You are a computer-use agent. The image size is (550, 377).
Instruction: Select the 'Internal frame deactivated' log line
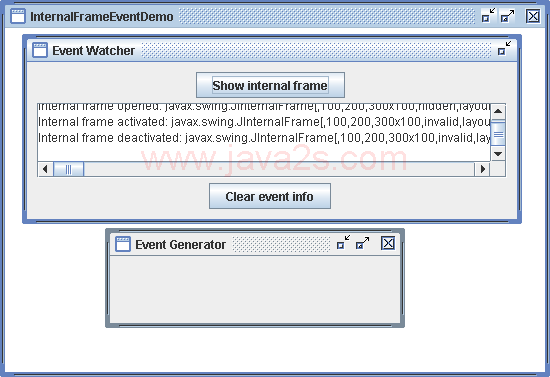click(264, 137)
